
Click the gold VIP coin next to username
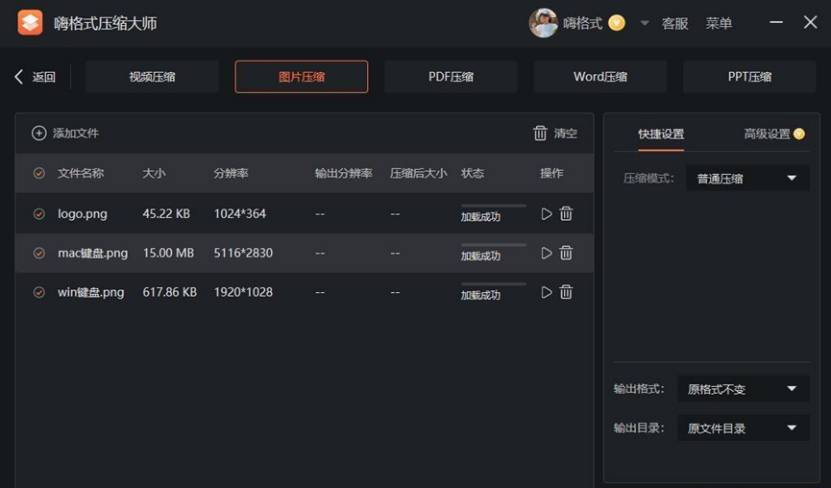tap(616, 23)
